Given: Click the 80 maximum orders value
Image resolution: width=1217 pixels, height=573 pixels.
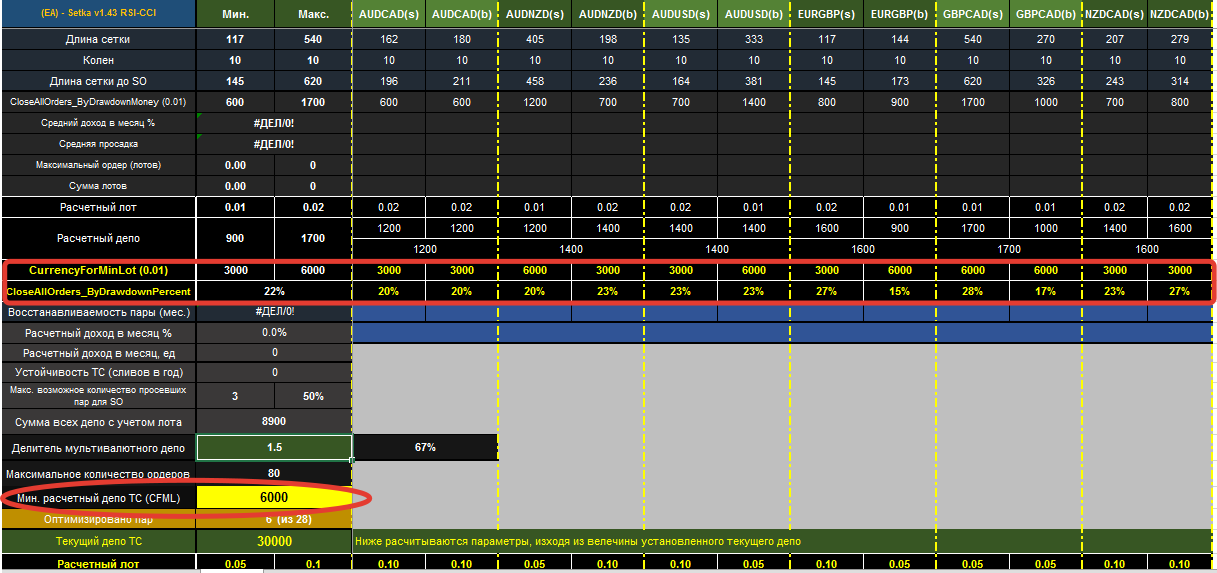Looking at the screenshot, I should [274, 473].
